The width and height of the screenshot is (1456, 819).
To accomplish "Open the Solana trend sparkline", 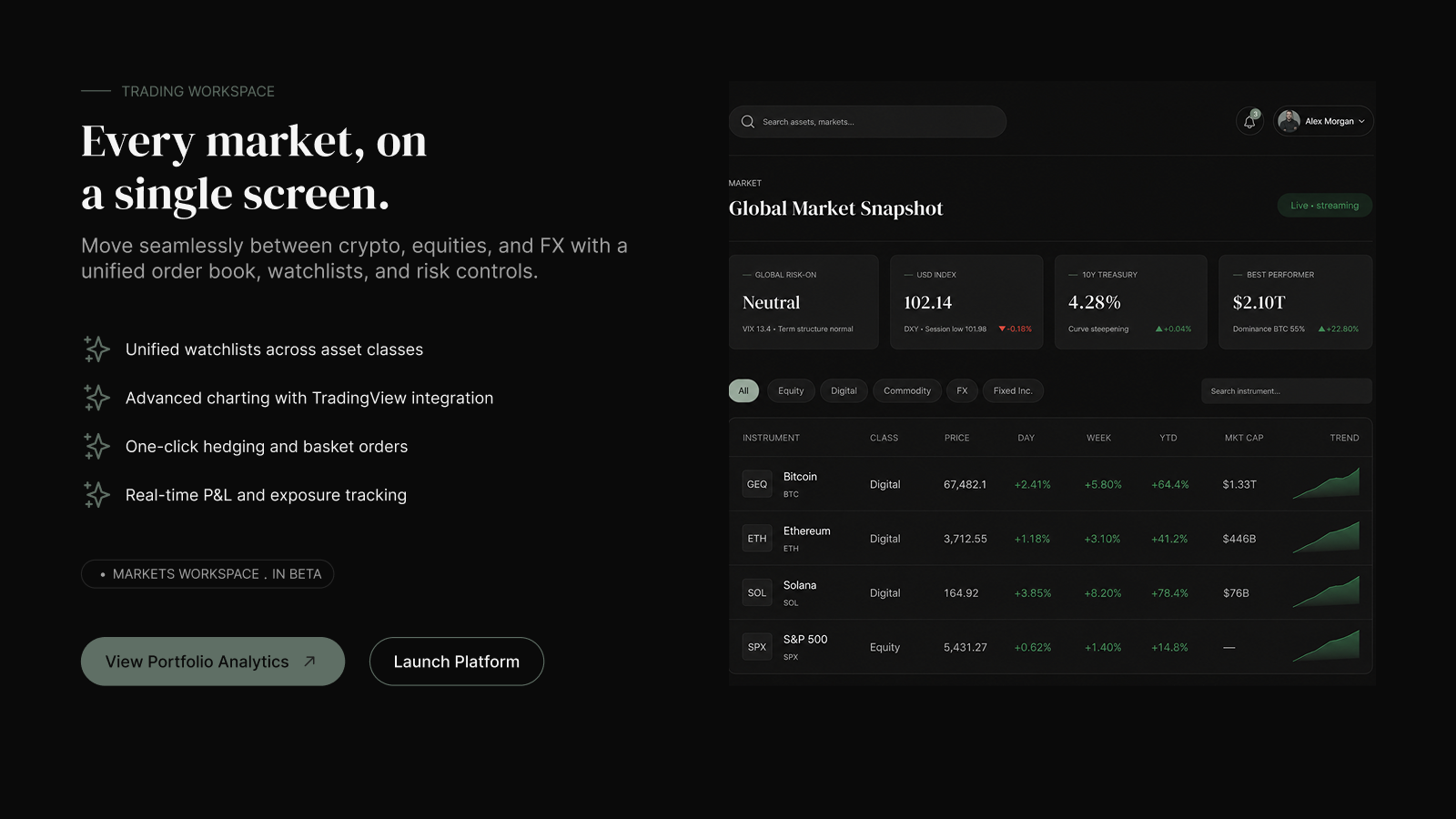I will pyautogui.click(x=1326, y=591).
